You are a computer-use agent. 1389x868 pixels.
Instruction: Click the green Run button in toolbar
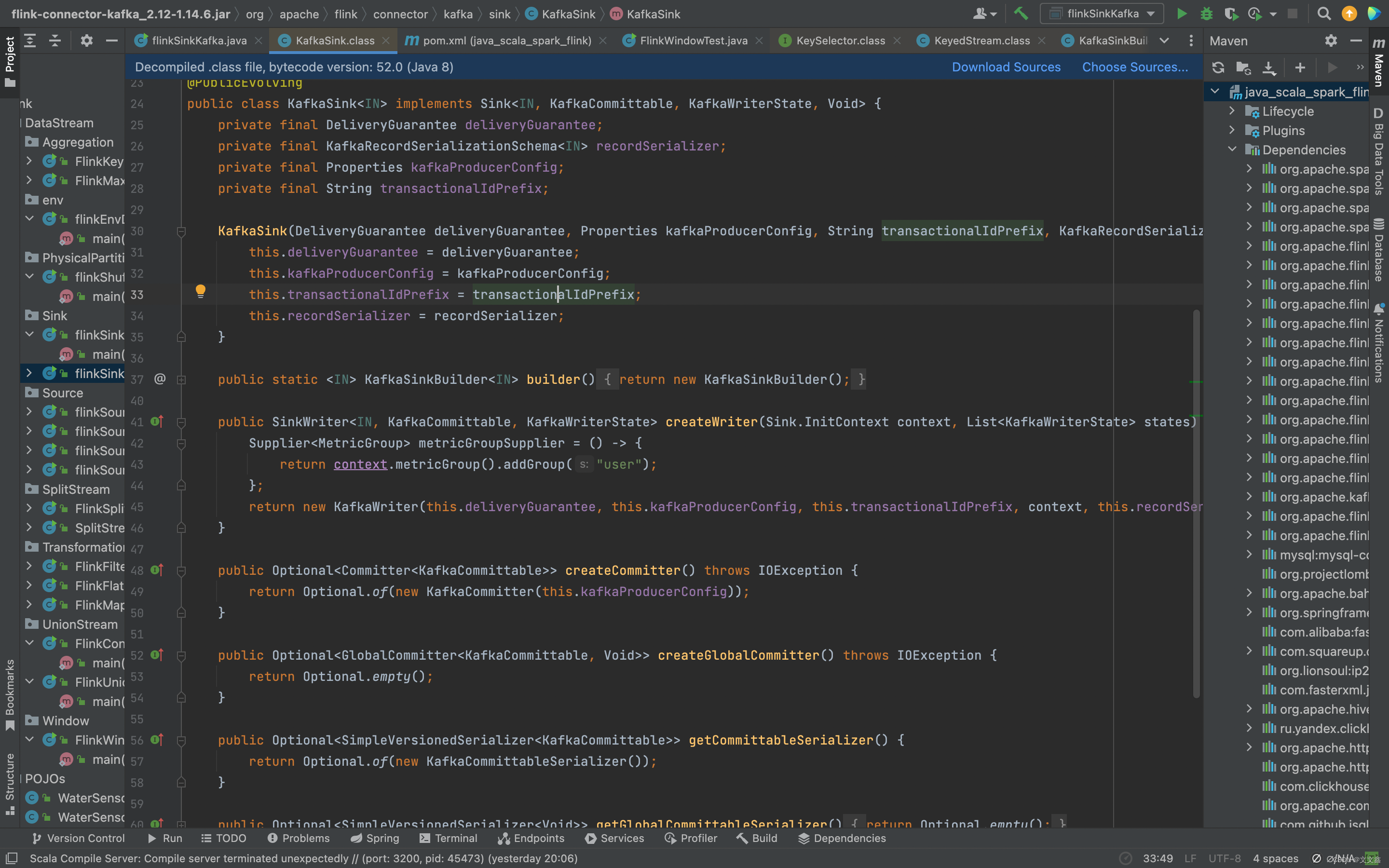pos(1181,14)
